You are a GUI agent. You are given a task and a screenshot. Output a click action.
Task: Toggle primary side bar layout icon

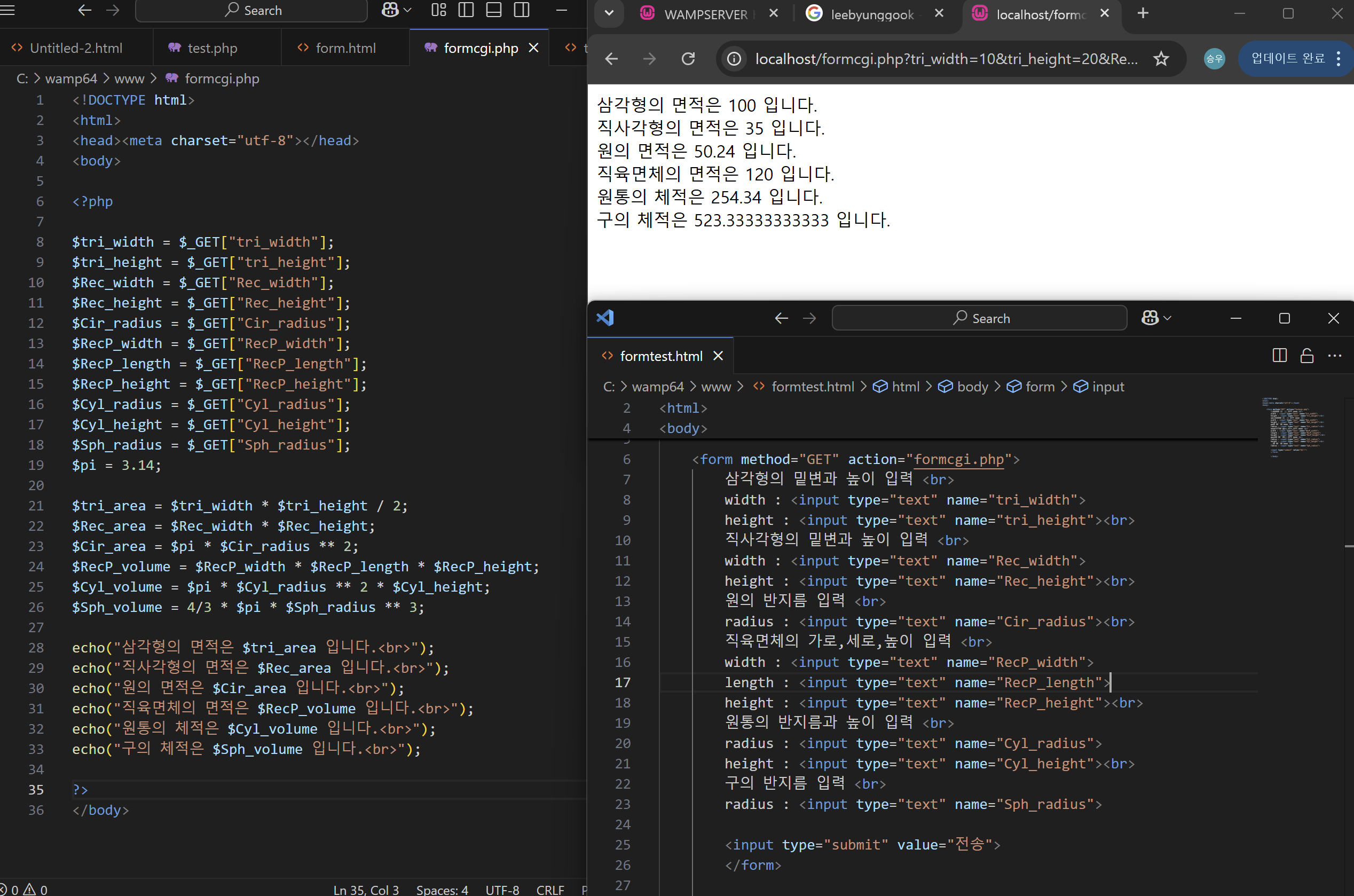466,10
